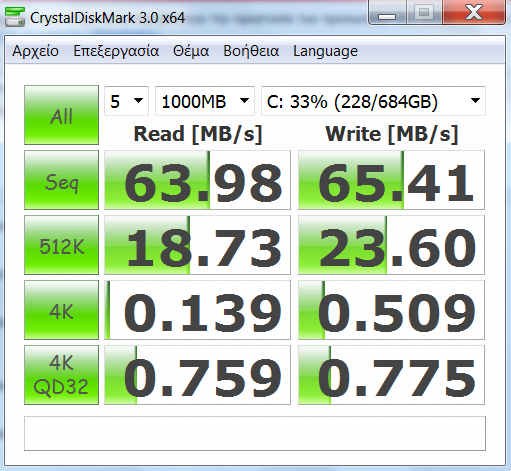Start the 4K random test
This screenshot has width=511, height=471.
[61, 310]
